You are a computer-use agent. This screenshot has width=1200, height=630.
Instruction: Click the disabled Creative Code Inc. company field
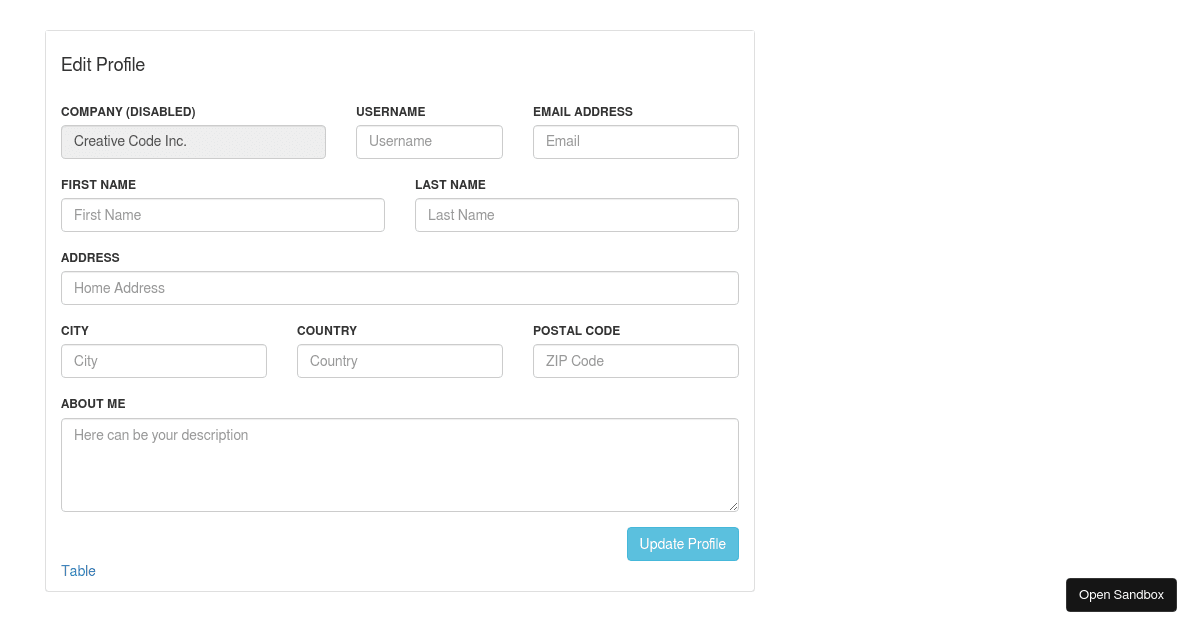(x=193, y=141)
